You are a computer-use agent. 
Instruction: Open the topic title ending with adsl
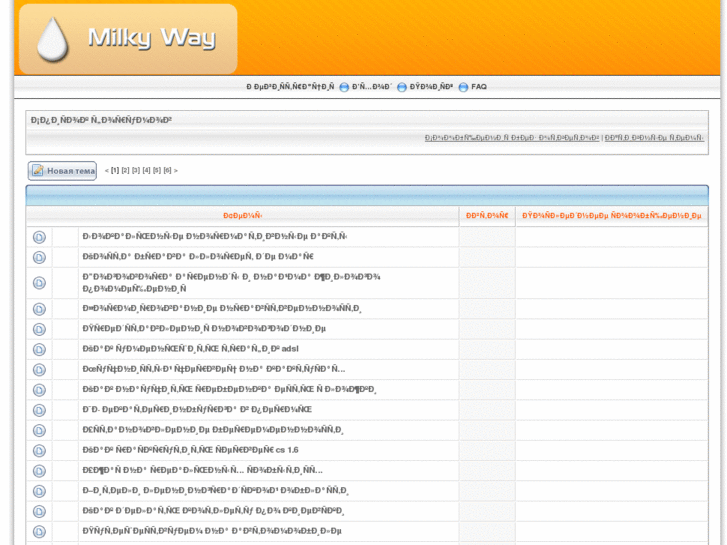tap(190, 349)
